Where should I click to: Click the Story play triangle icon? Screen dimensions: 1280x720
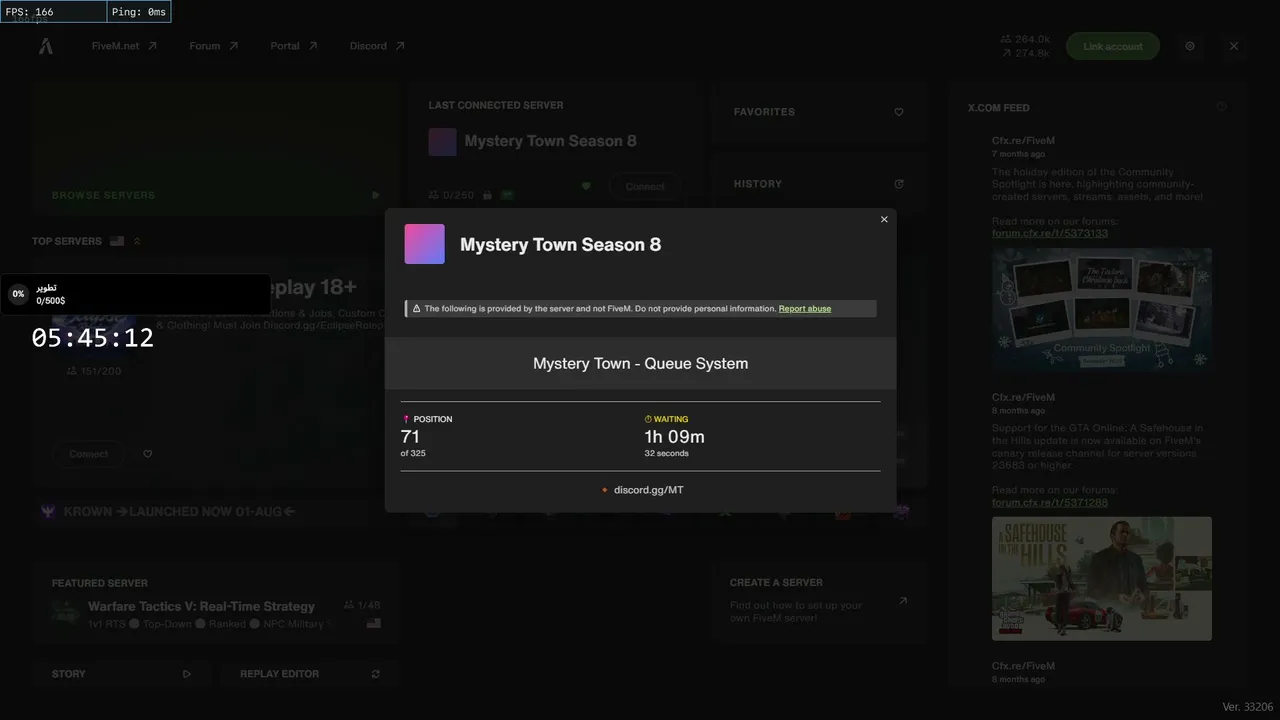click(187, 674)
